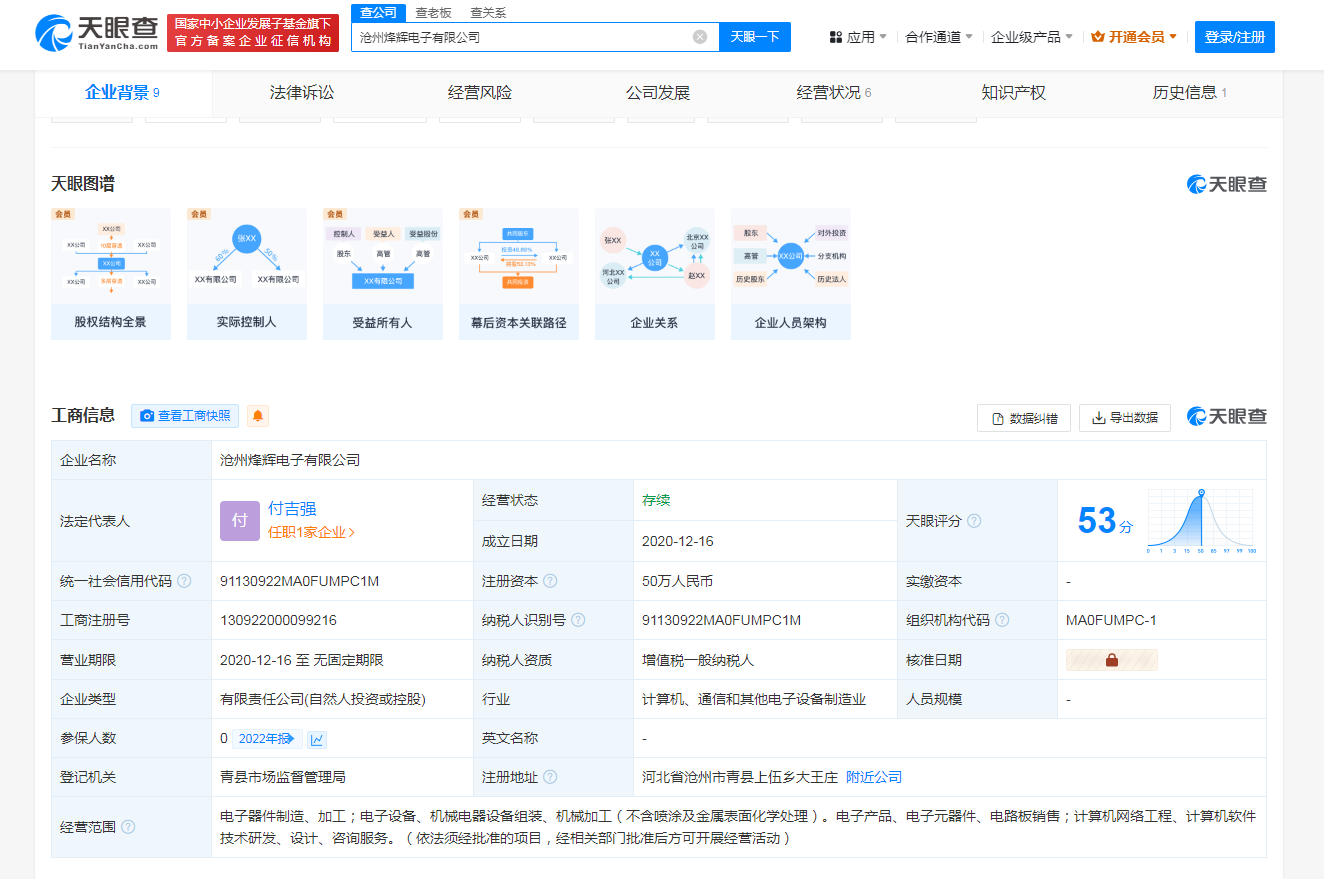Screen dimensions: 1324x879
Task: Select the 法律诉讼 tab
Action: click(302, 93)
